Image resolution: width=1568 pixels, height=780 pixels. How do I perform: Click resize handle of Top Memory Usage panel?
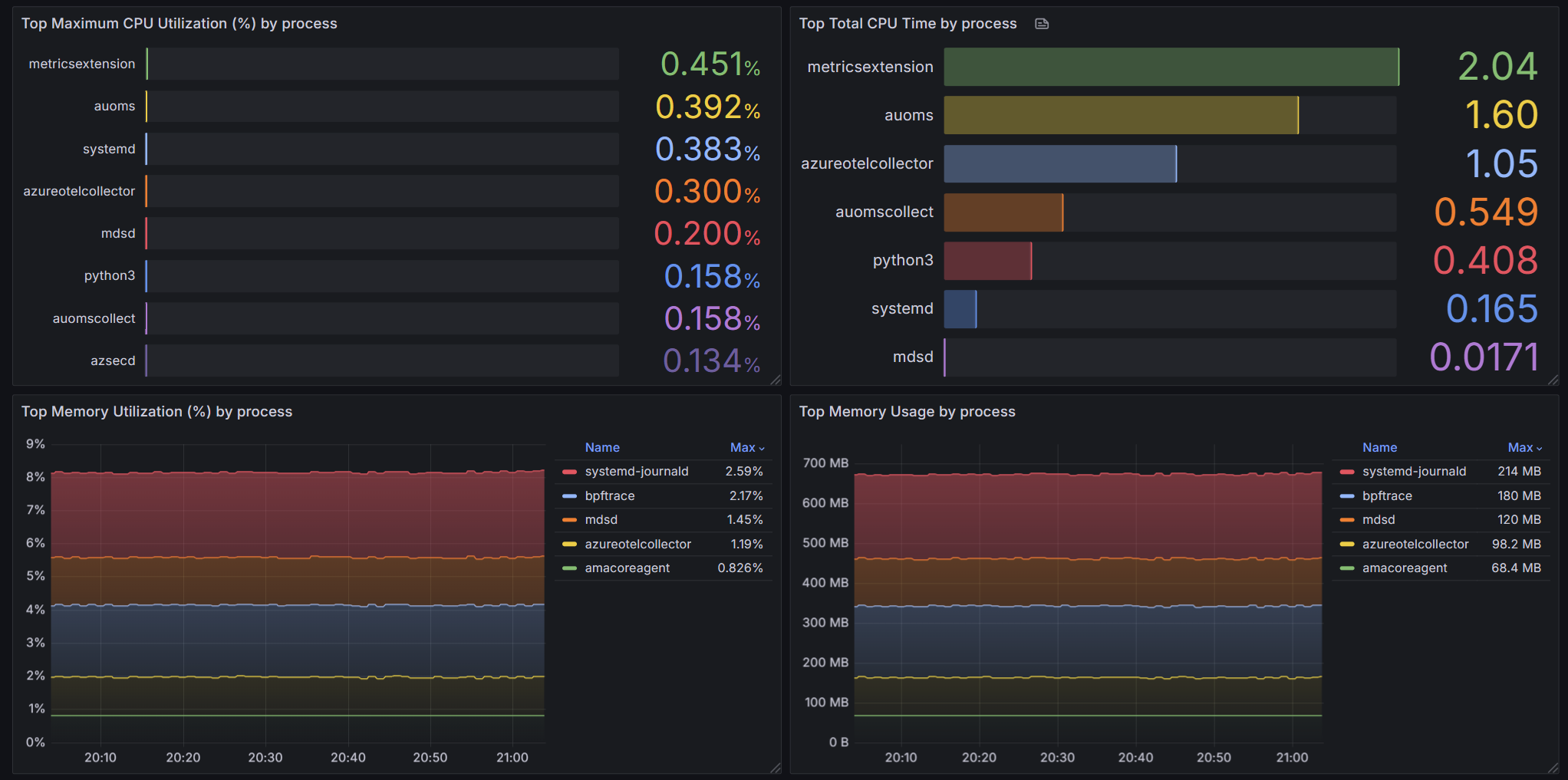tap(1553, 768)
